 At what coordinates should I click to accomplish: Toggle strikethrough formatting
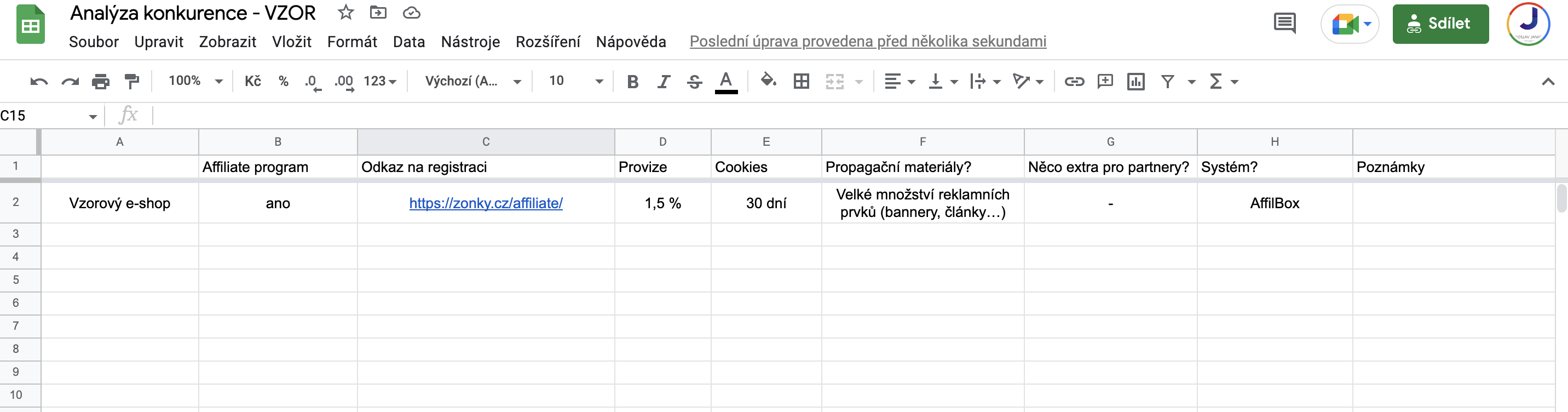pyautogui.click(x=695, y=82)
